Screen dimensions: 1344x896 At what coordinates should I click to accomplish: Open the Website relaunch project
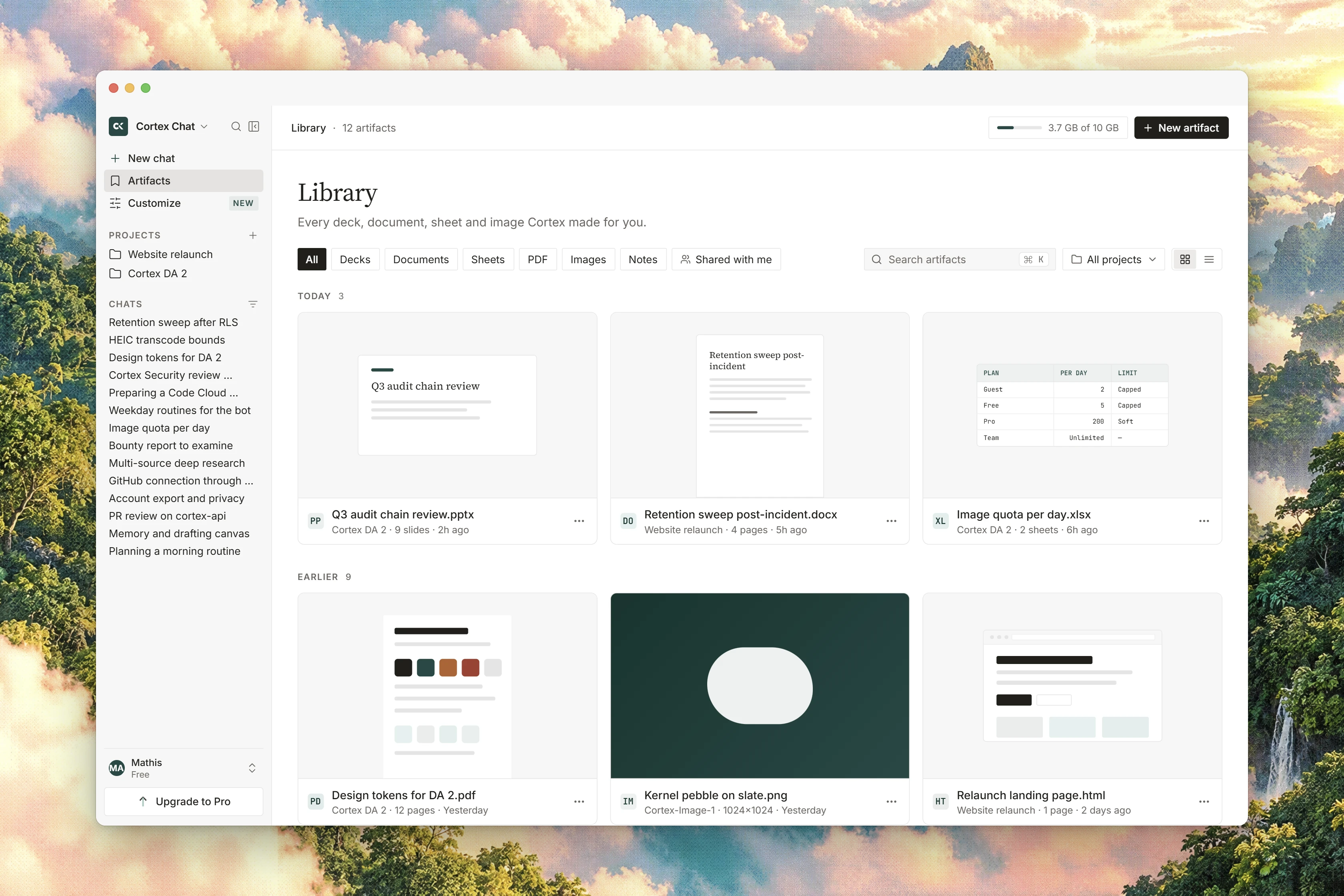(184, 254)
